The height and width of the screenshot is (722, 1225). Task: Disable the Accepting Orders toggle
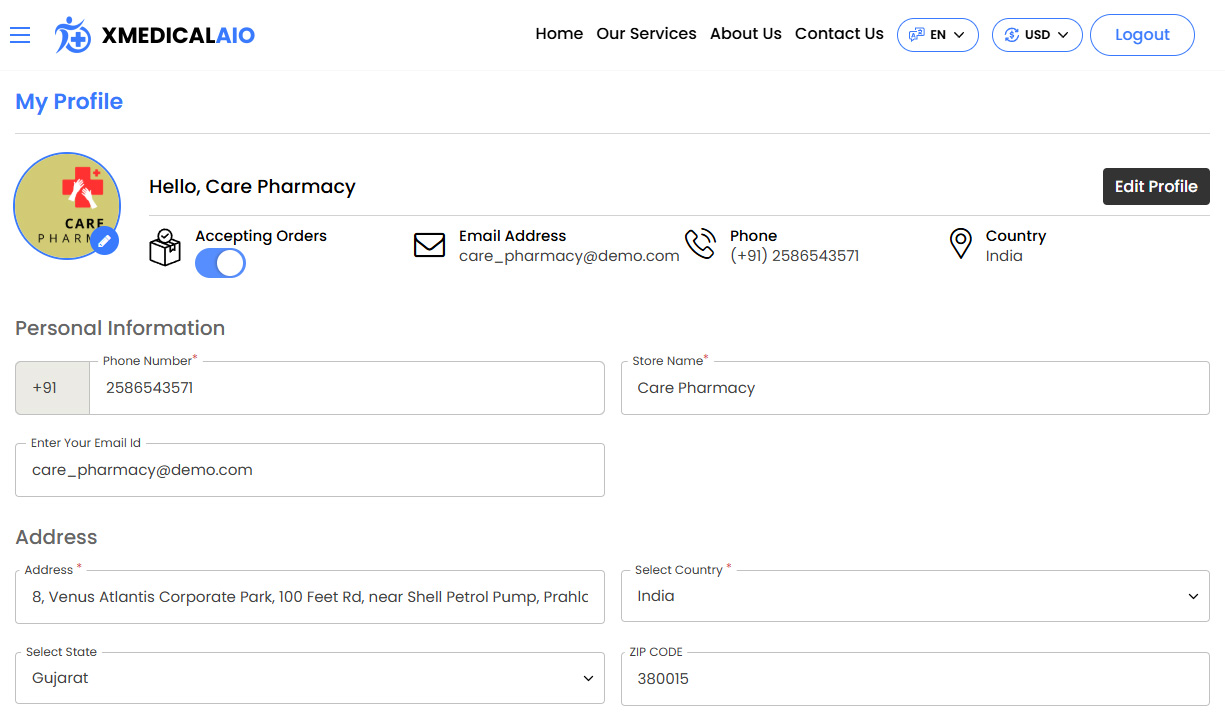point(220,263)
